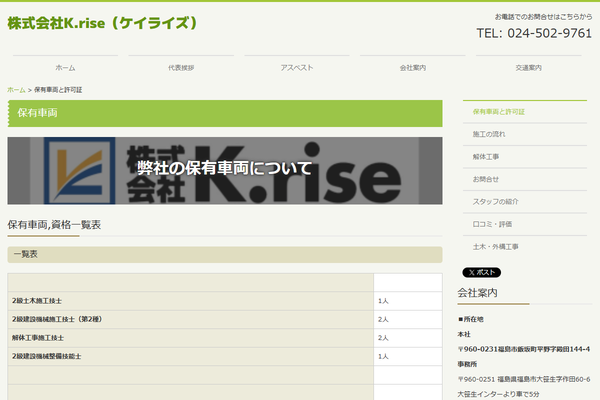
Task: Click the X ポスト share button
Action: 481,273
